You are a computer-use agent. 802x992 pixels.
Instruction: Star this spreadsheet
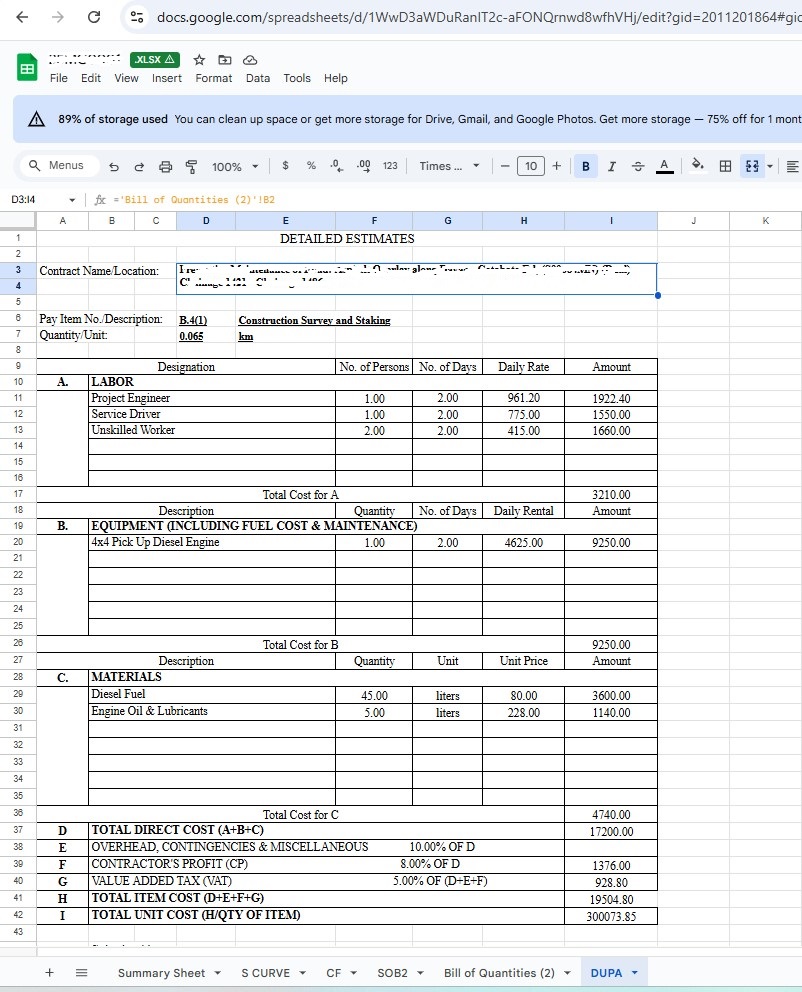coord(199,59)
